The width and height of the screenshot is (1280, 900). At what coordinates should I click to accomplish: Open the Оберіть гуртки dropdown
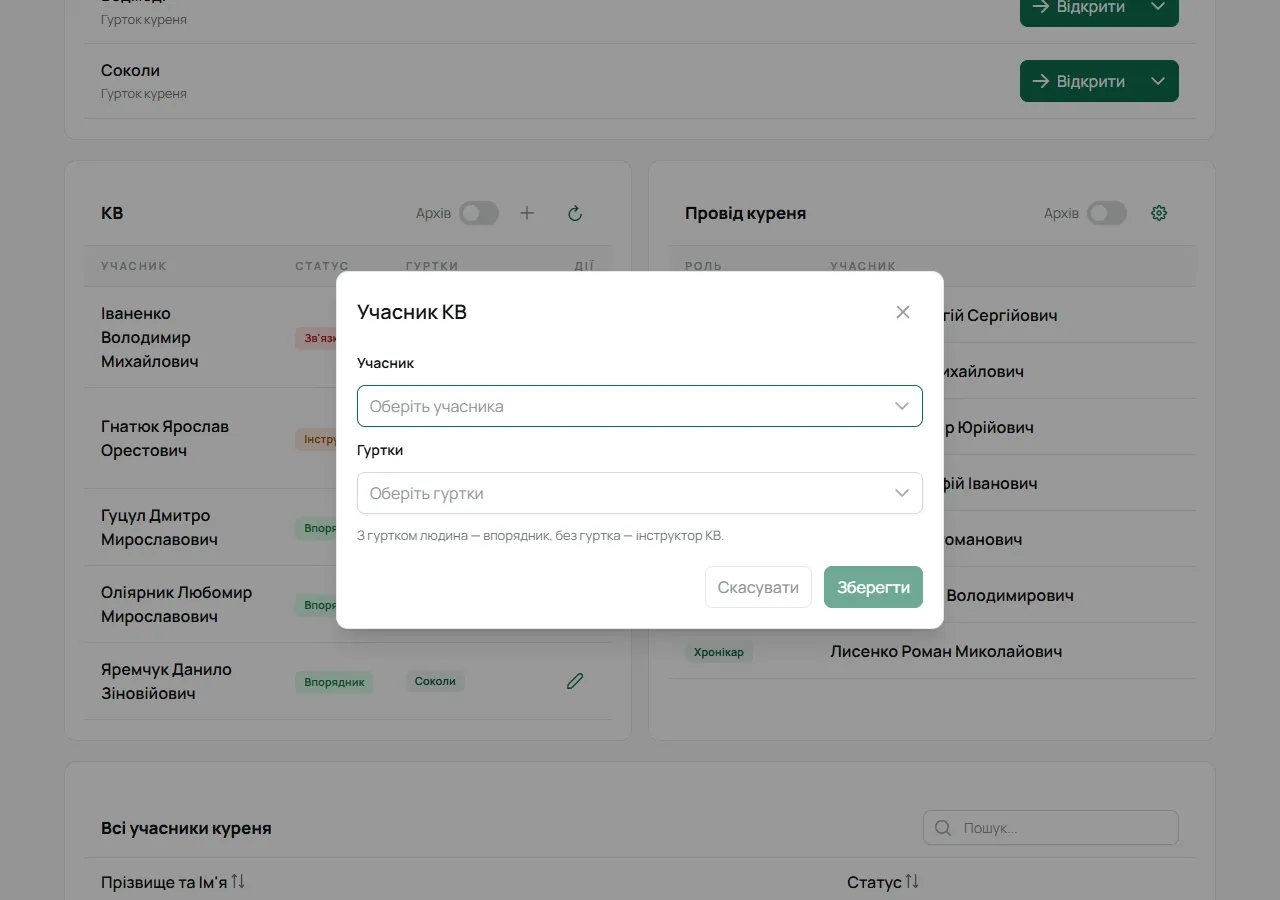click(x=639, y=493)
